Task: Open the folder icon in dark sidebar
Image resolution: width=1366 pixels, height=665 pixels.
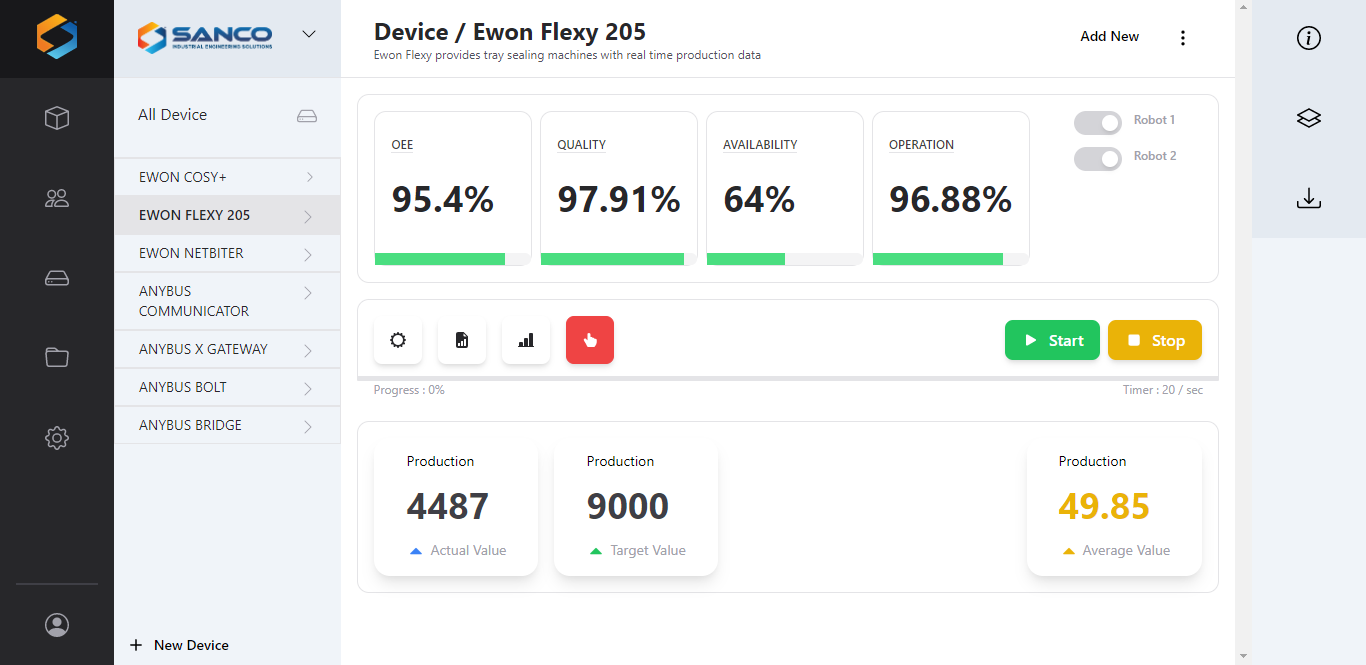Action: 57,357
